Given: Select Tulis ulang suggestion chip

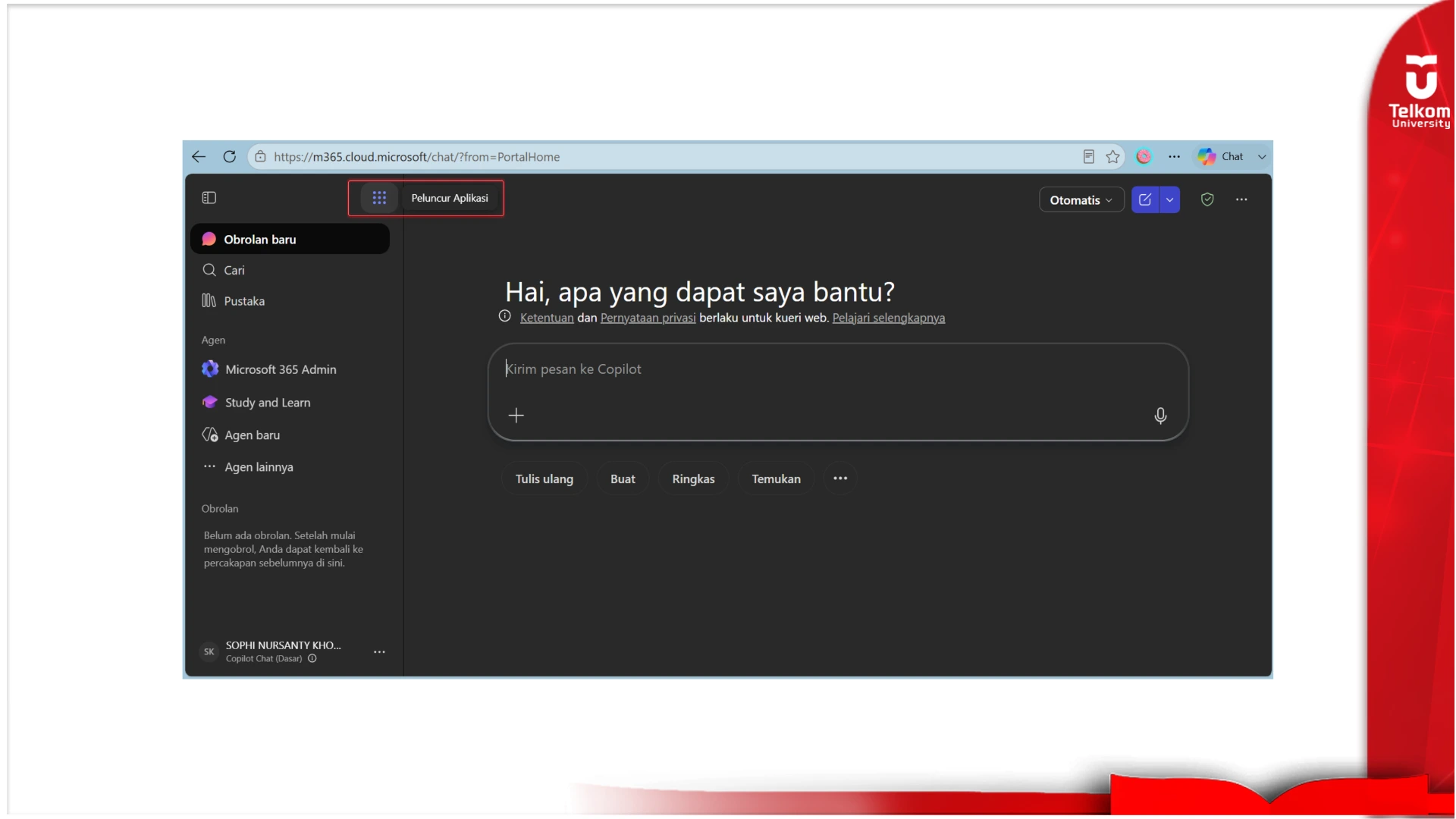Looking at the screenshot, I should pyautogui.click(x=544, y=479).
